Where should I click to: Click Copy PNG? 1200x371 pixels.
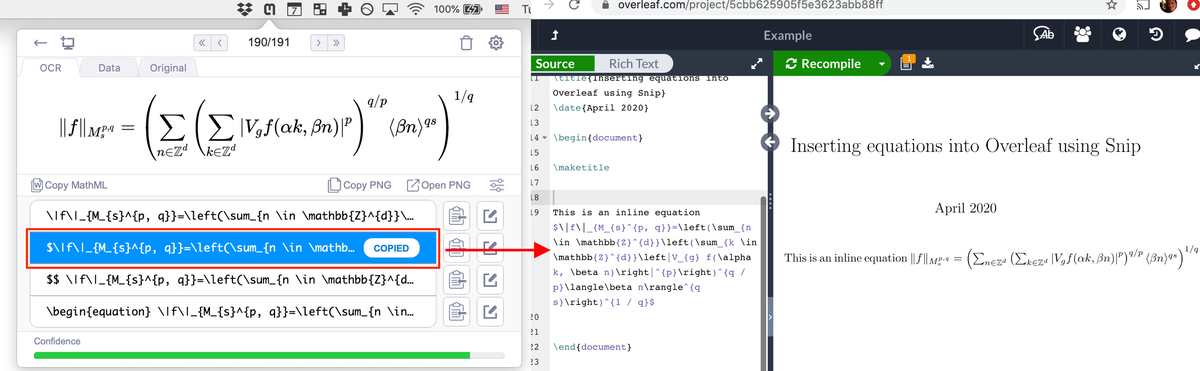[x=361, y=185]
